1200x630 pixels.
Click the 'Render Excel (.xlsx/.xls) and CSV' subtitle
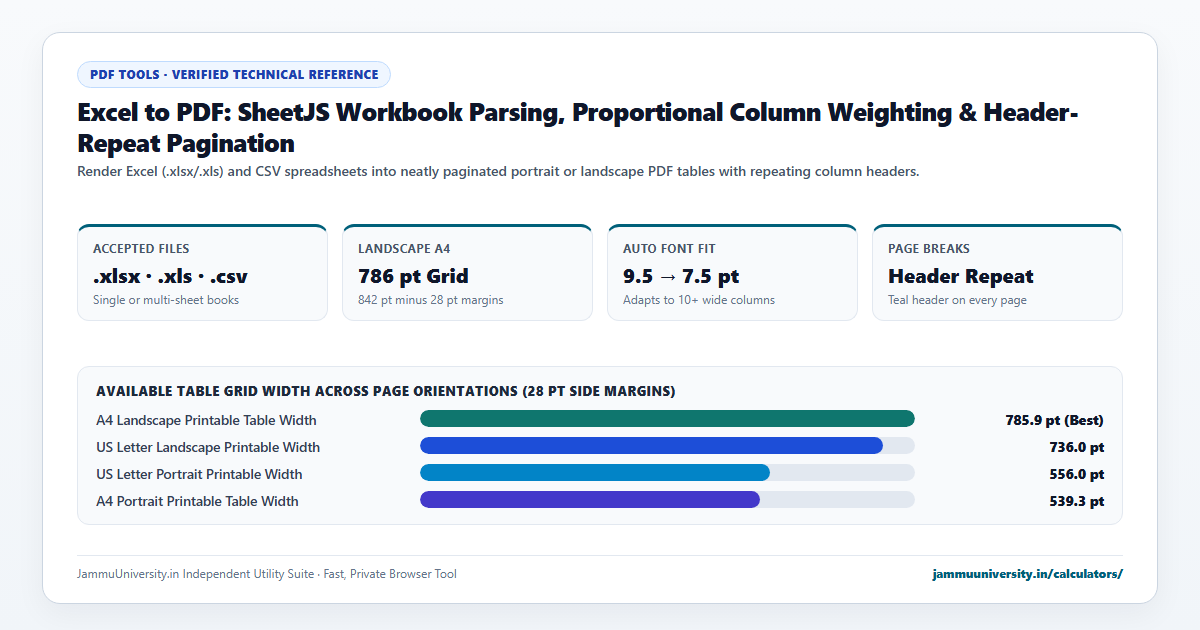click(498, 172)
